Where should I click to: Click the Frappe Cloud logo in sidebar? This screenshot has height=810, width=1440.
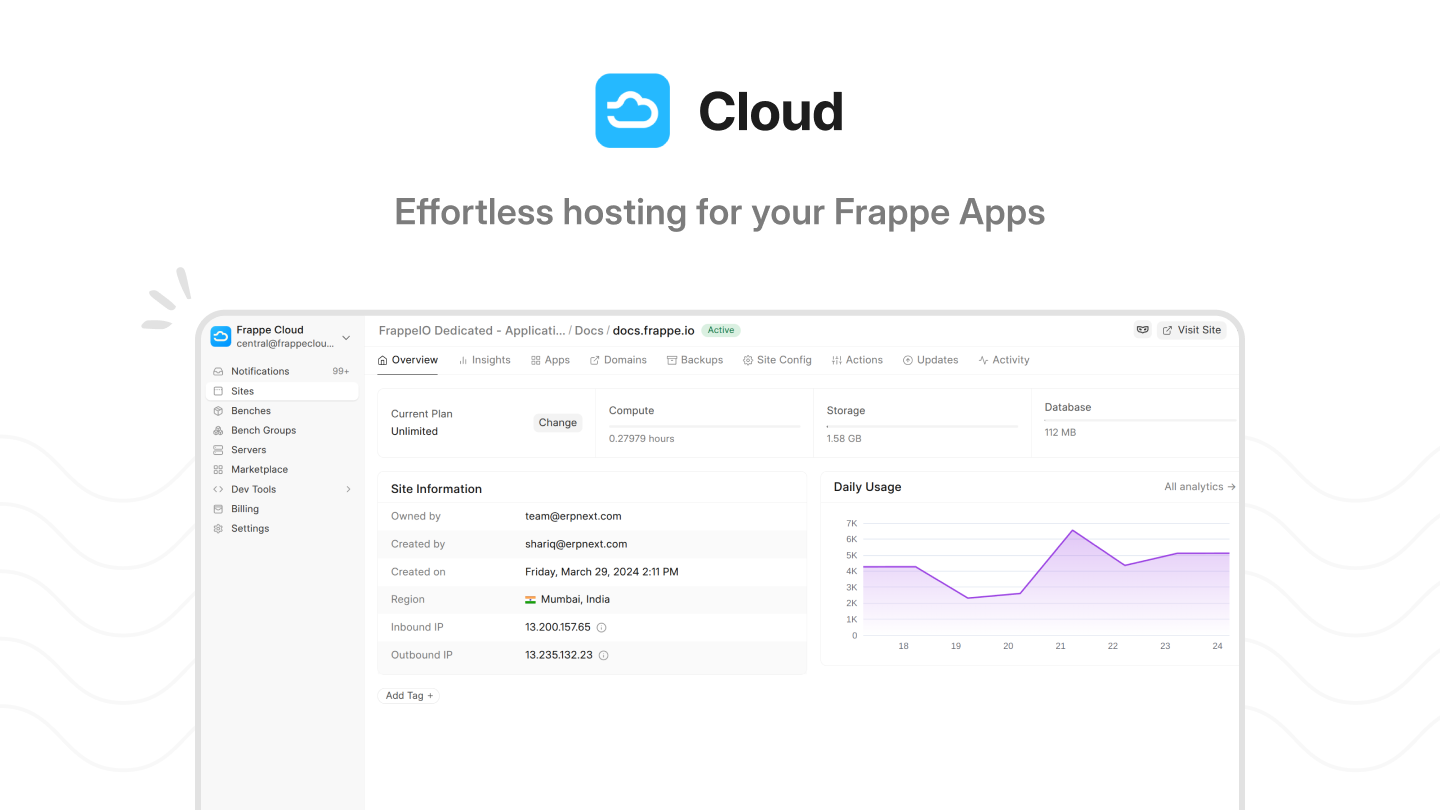pyautogui.click(x=220, y=336)
